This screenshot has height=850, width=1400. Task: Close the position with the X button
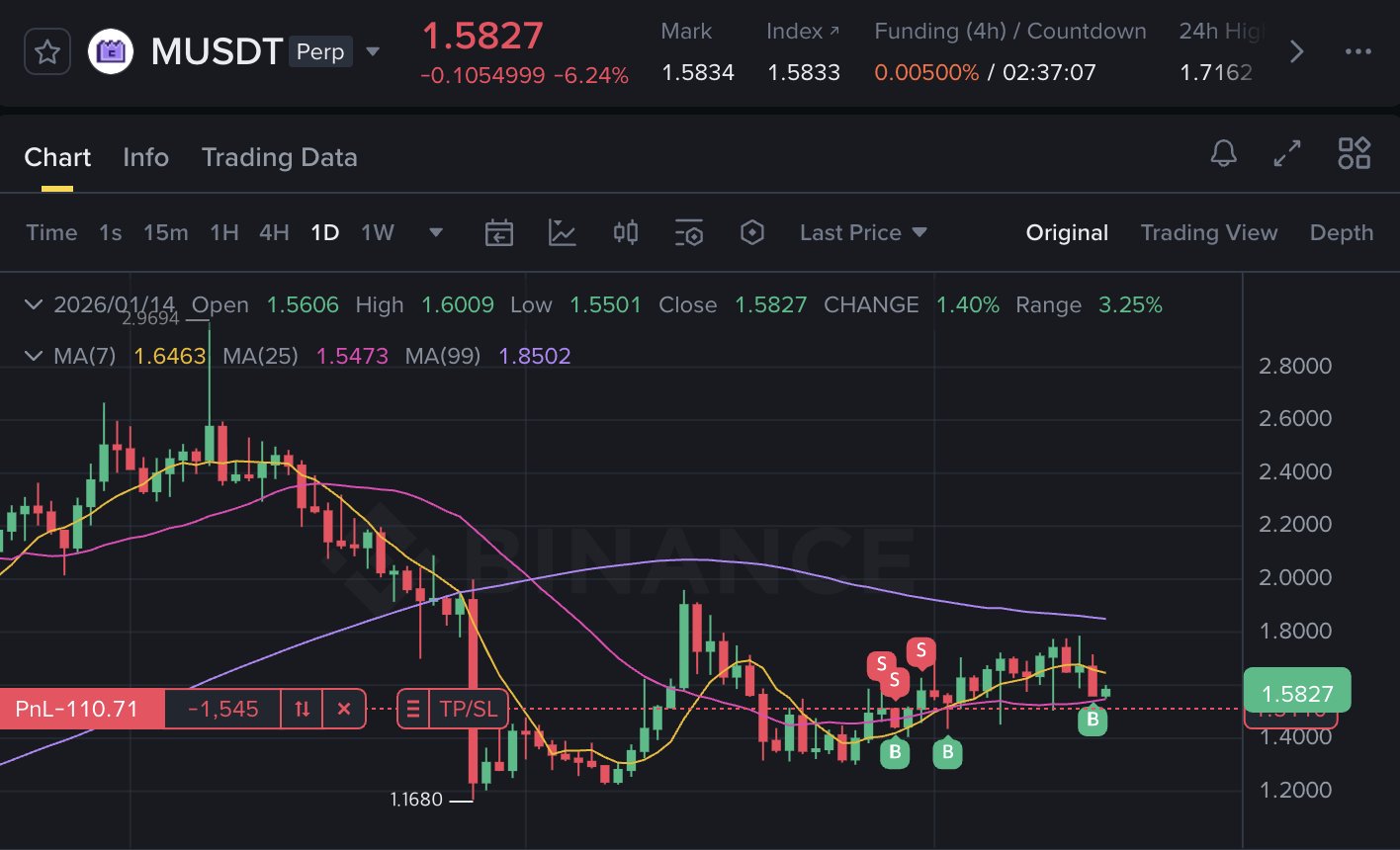point(344,709)
